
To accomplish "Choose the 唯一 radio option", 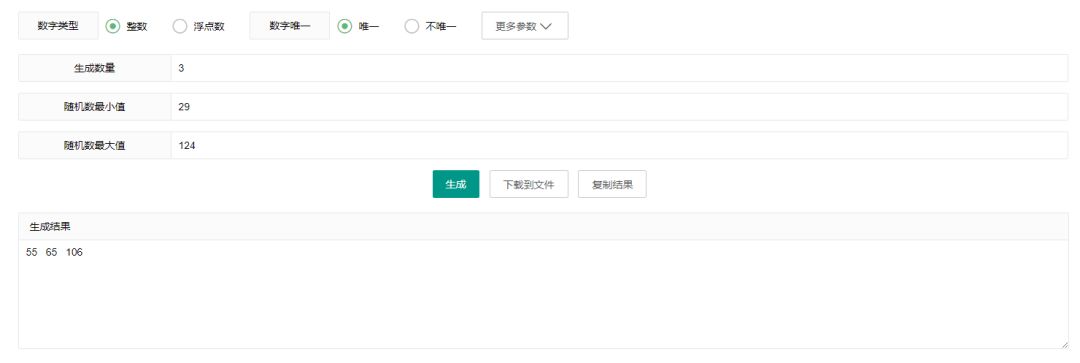I will coord(344,26).
